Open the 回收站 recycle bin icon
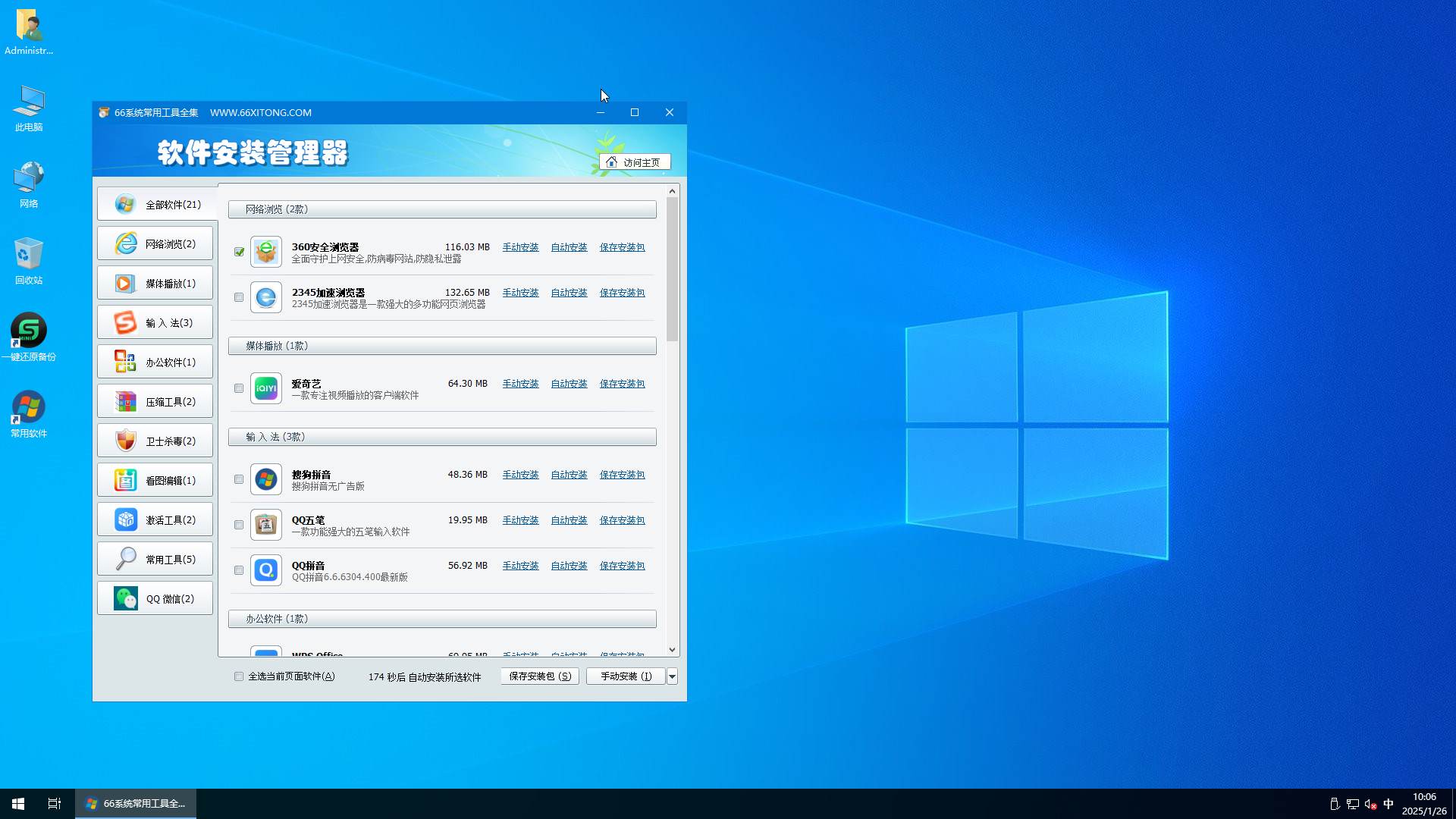This screenshot has width=1456, height=819. 29,261
